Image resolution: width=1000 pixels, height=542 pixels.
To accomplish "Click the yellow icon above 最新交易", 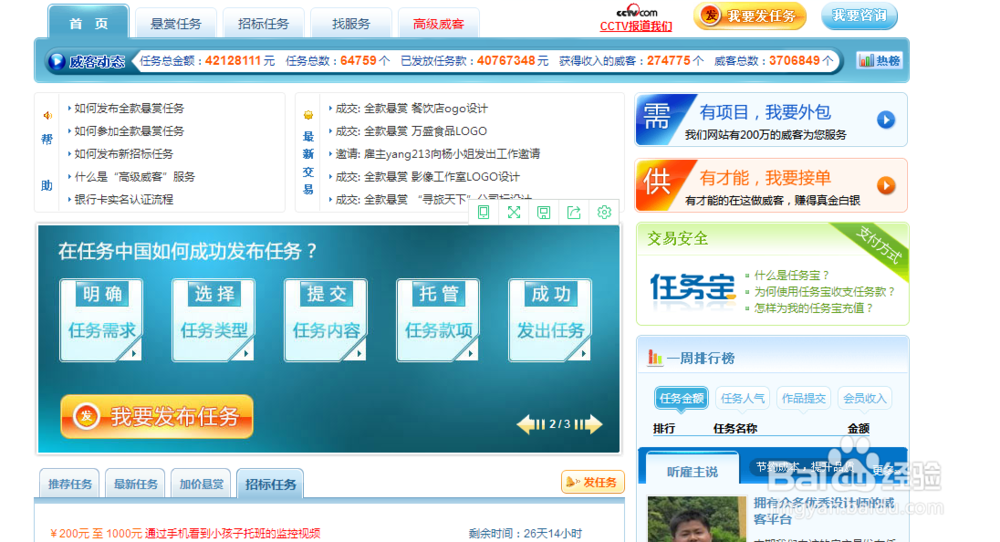I will click(x=308, y=115).
